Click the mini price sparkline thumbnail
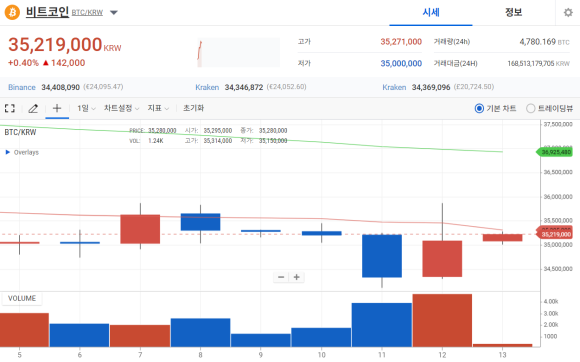The height and width of the screenshot is (362, 580). [x=239, y=53]
